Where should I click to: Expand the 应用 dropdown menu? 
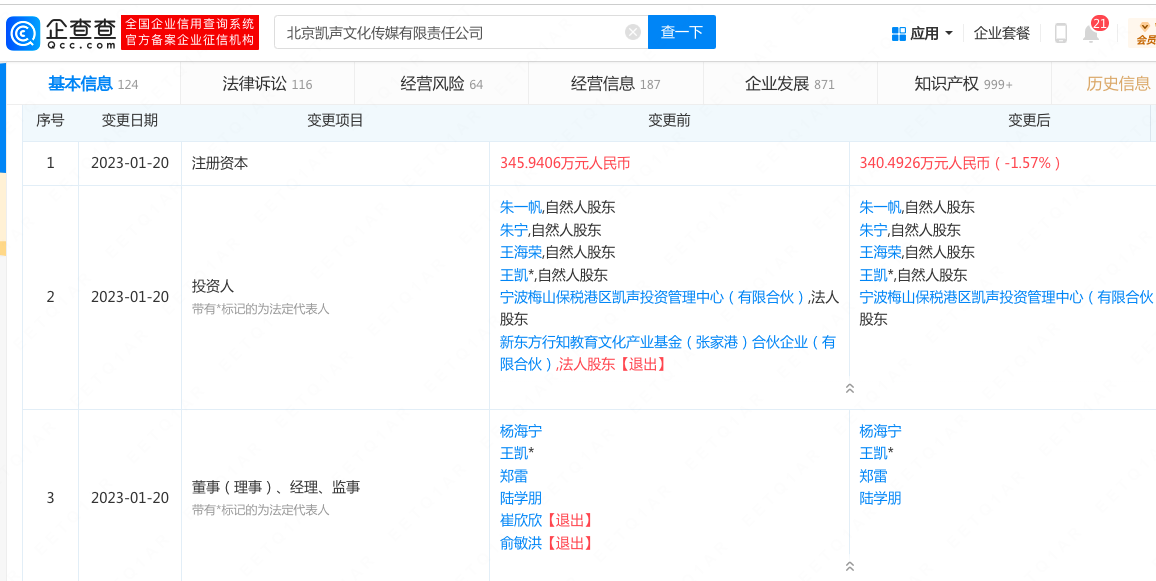tap(925, 32)
